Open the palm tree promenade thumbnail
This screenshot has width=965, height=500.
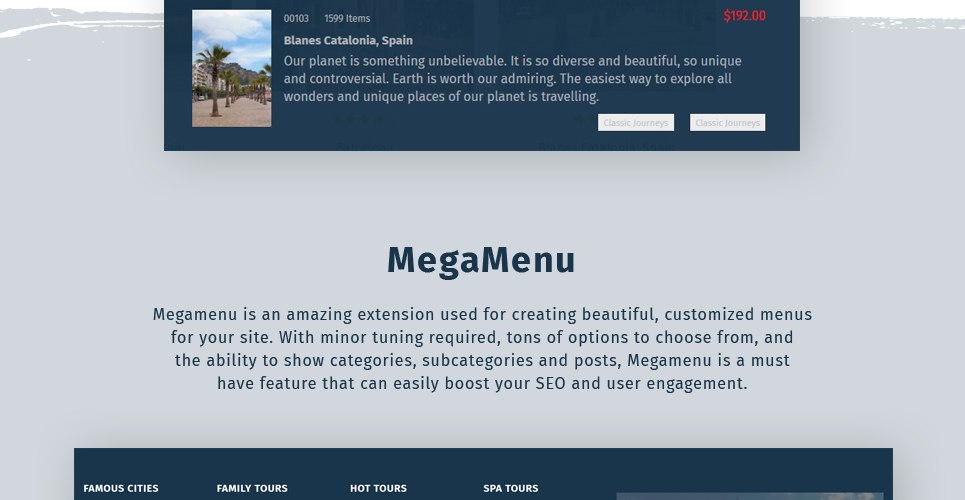[x=231, y=68]
